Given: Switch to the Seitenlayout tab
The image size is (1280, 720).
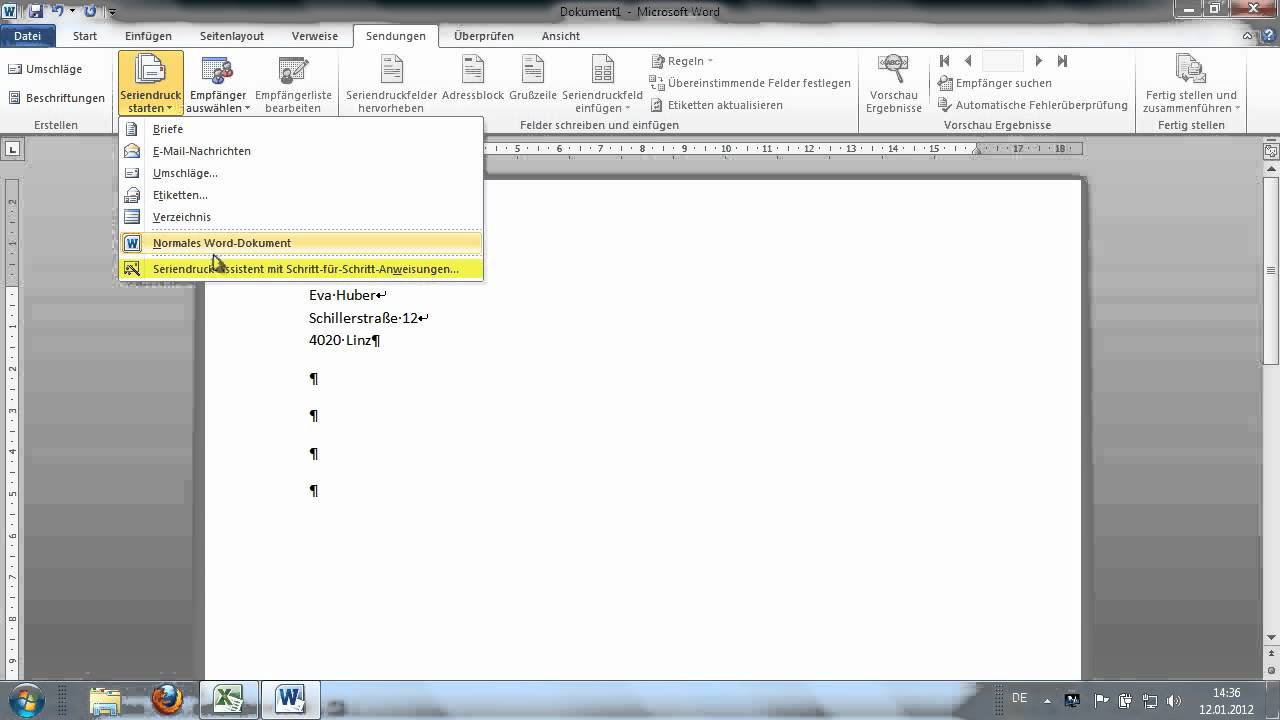Looking at the screenshot, I should (x=232, y=36).
